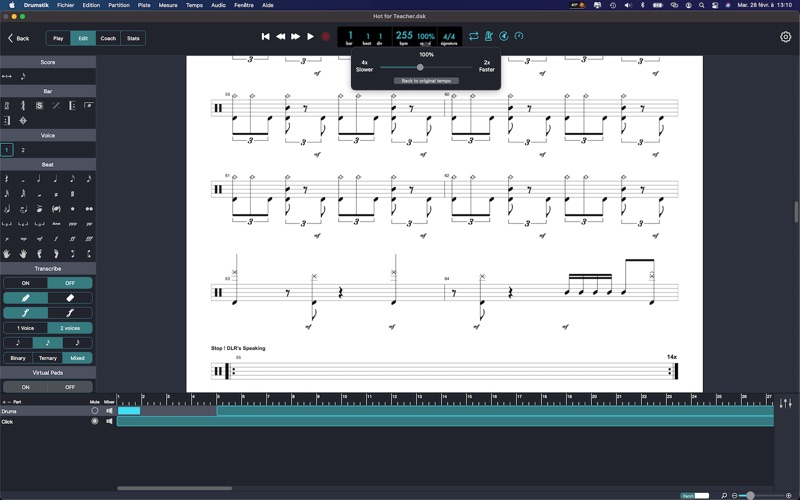Click the left foot icon in the Beat palette

[x=39, y=254]
